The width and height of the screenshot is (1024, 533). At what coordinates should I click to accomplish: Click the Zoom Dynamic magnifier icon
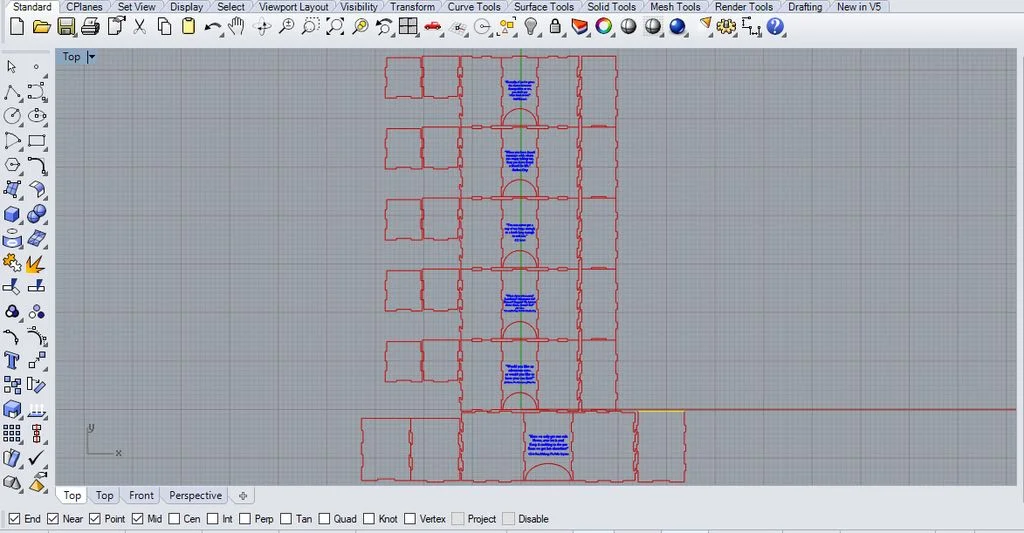tap(287, 27)
